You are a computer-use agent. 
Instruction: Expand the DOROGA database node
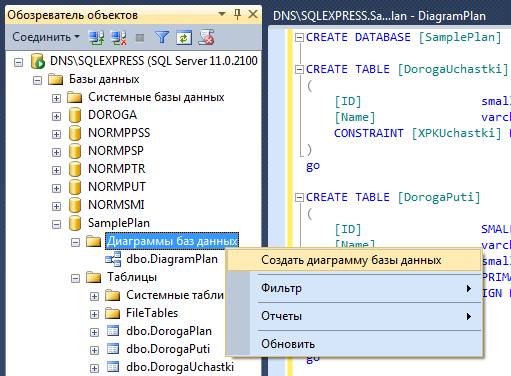click(56, 116)
